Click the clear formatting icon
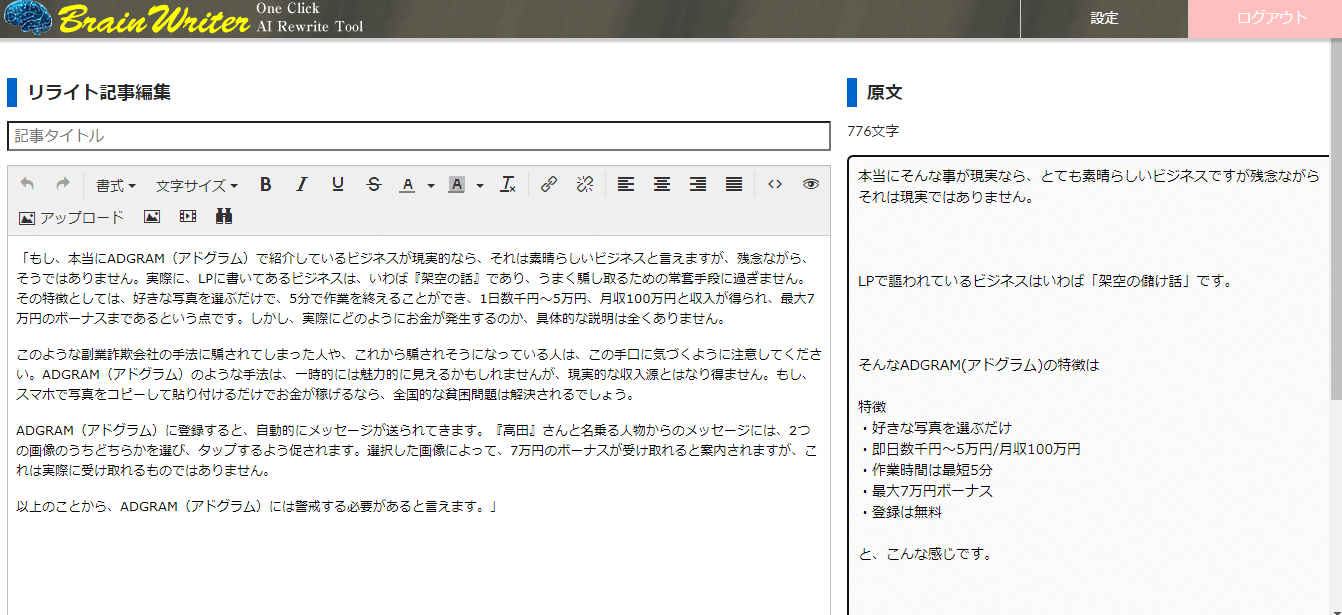 pos(508,185)
